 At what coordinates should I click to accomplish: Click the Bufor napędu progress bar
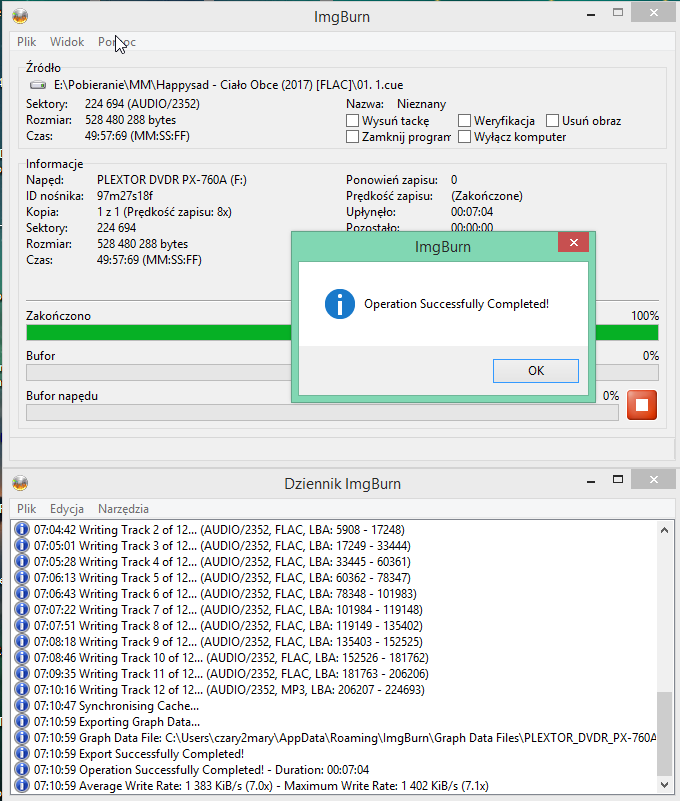pyautogui.click(x=322, y=413)
